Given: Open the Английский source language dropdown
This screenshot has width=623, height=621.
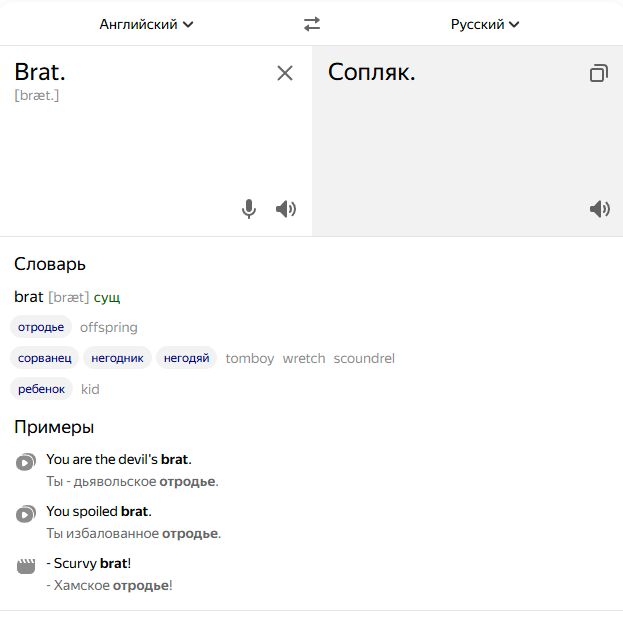Looking at the screenshot, I should point(146,24).
